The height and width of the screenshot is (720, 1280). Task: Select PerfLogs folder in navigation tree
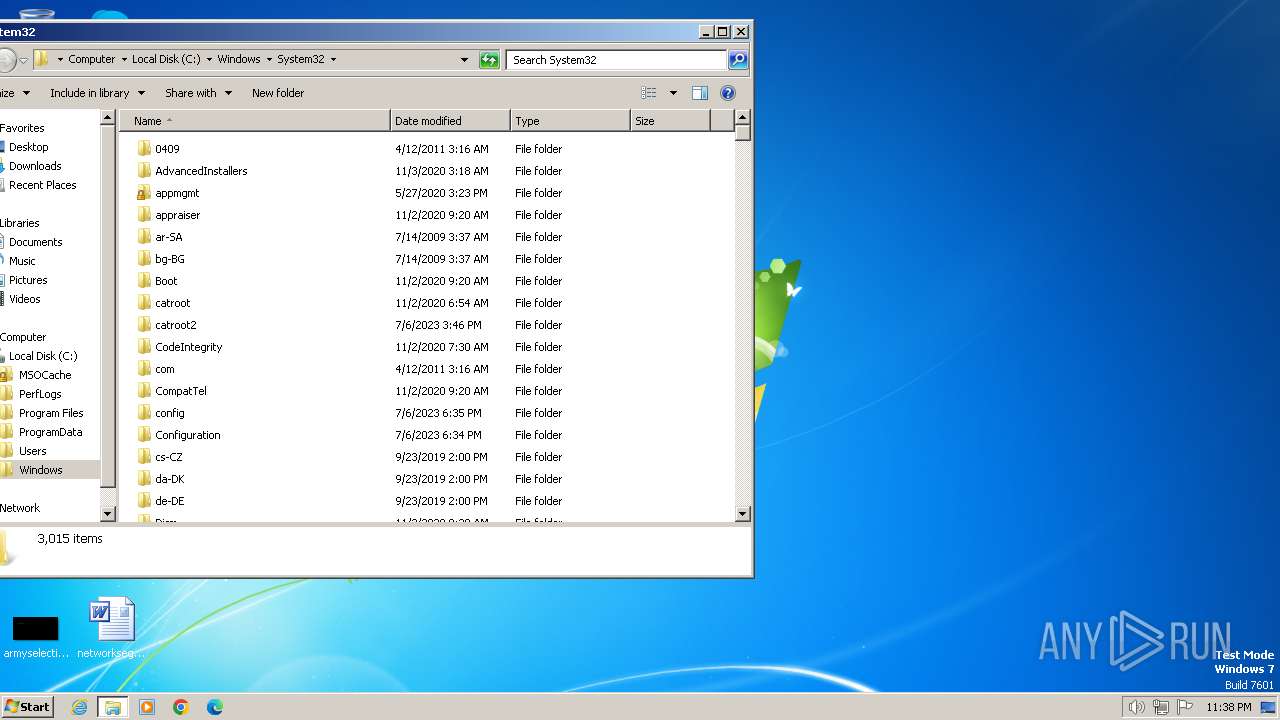[40, 394]
